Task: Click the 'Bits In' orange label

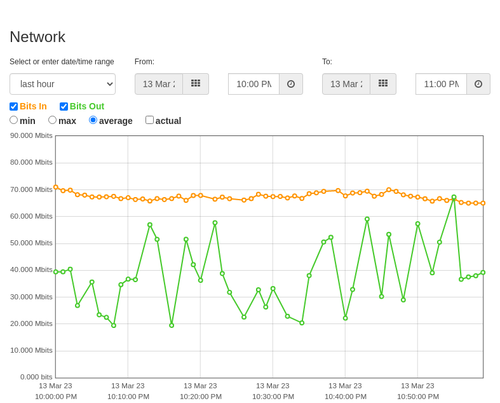Action: point(33,106)
